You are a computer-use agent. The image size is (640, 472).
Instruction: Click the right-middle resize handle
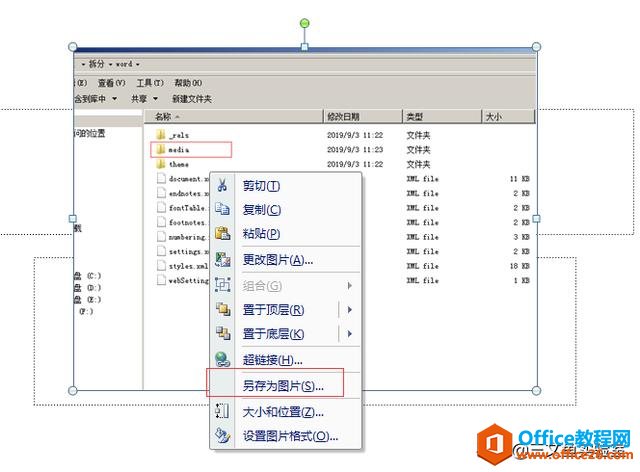tap(536, 219)
